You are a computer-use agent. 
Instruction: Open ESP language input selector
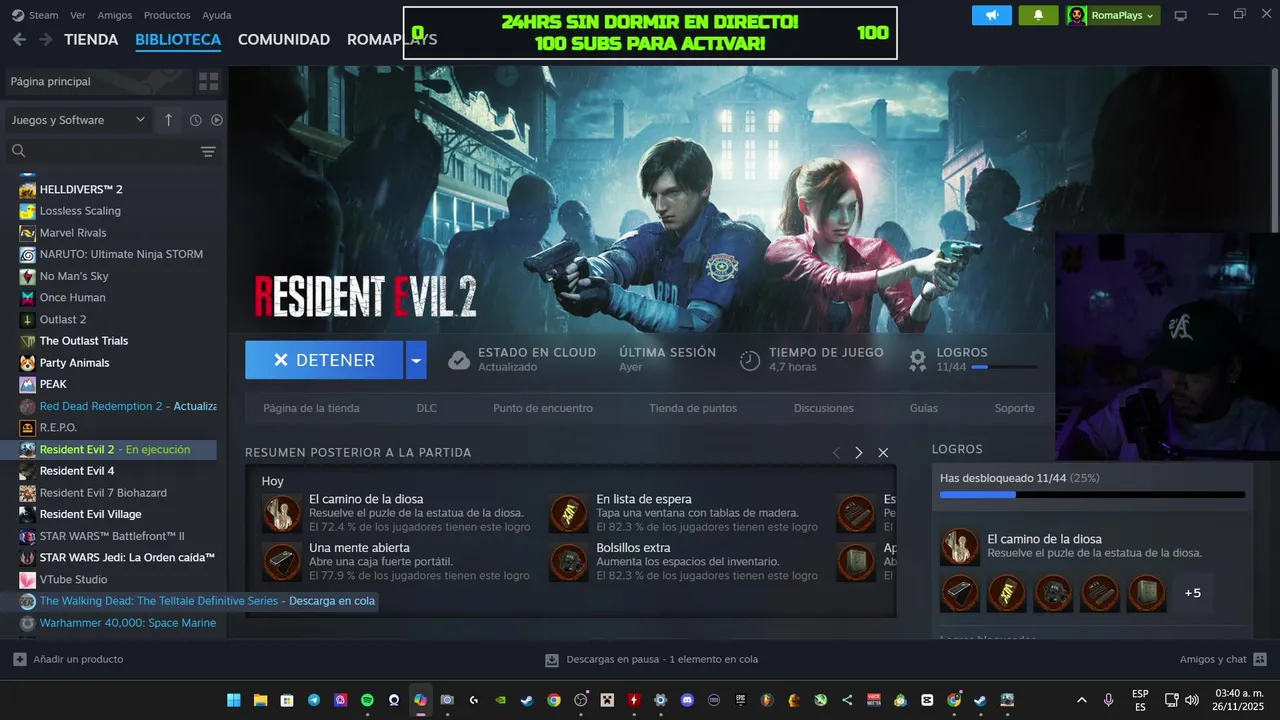click(1140, 700)
